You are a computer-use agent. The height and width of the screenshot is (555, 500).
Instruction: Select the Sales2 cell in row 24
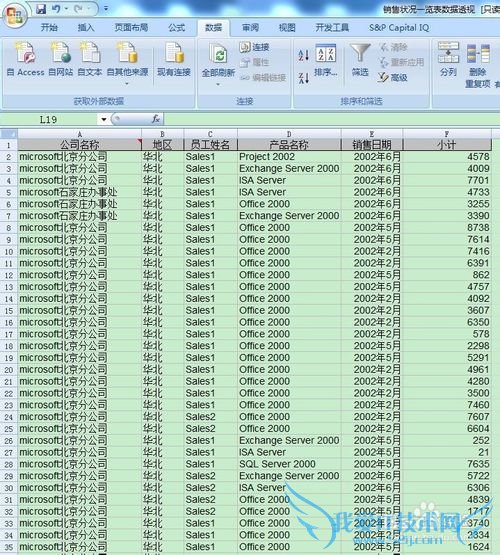point(211,417)
